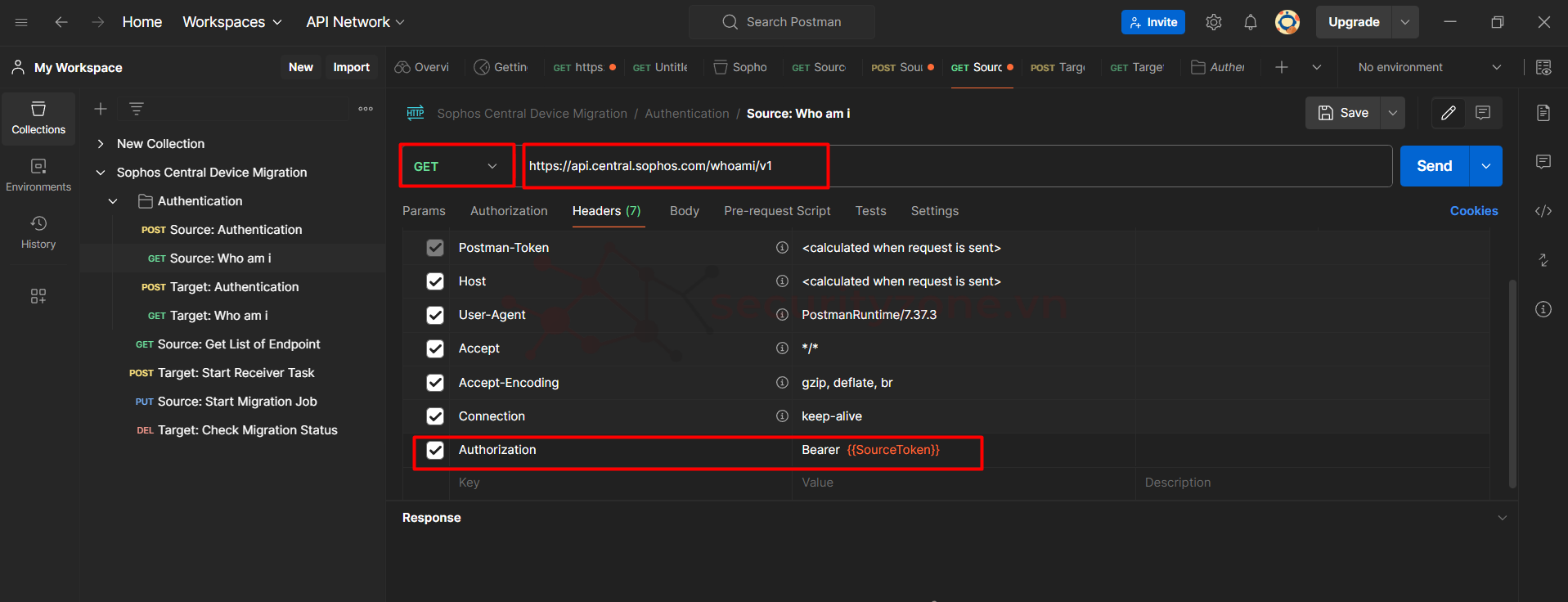This screenshot has height=602, width=1568.
Task: Show info for the User-Agent header
Action: click(x=782, y=315)
